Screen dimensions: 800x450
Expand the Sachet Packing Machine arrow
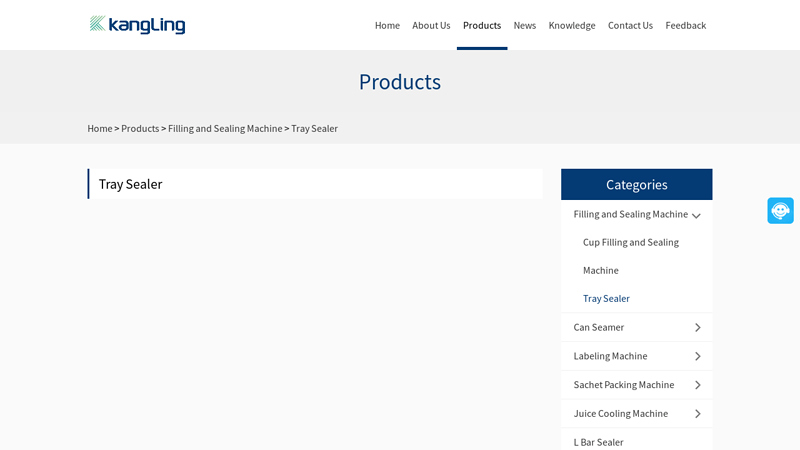point(697,385)
